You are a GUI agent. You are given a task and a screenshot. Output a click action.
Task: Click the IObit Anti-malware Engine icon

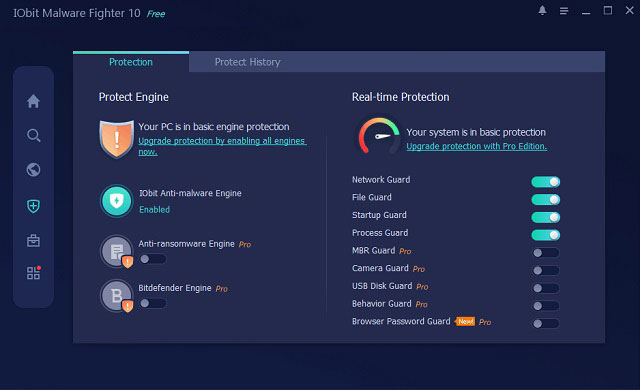pyautogui.click(x=117, y=201)
